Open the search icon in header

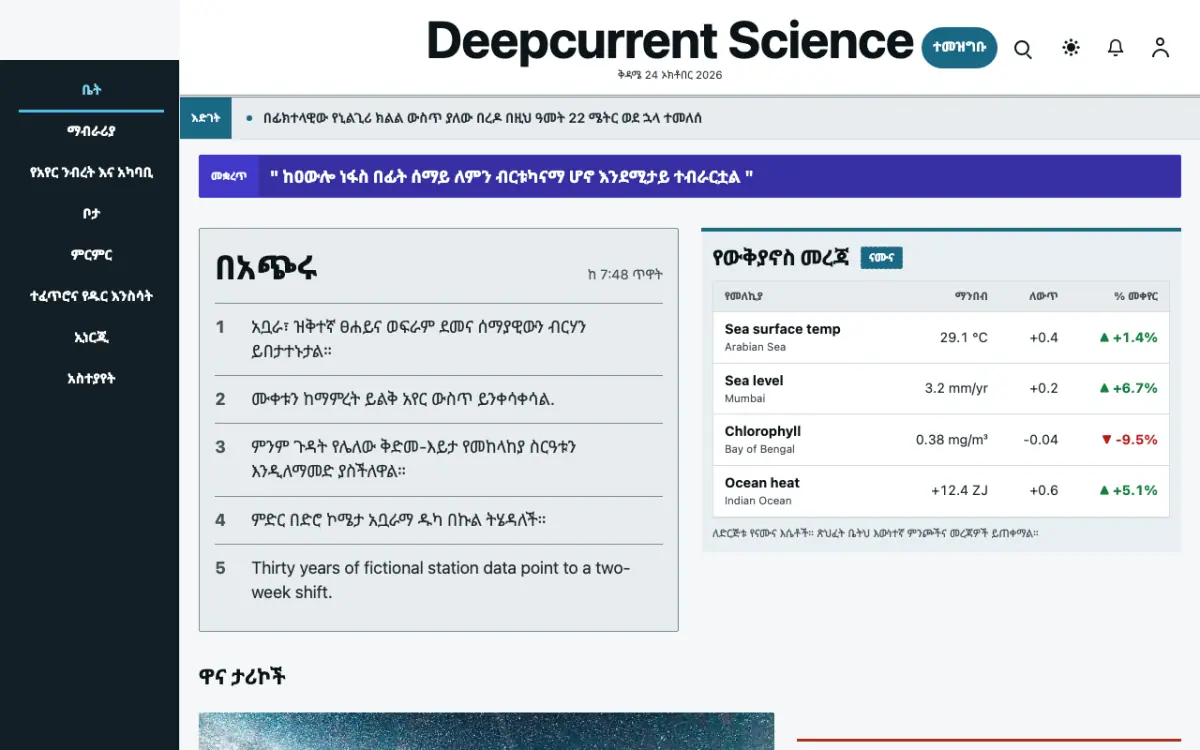click(x=1023, y=48)
